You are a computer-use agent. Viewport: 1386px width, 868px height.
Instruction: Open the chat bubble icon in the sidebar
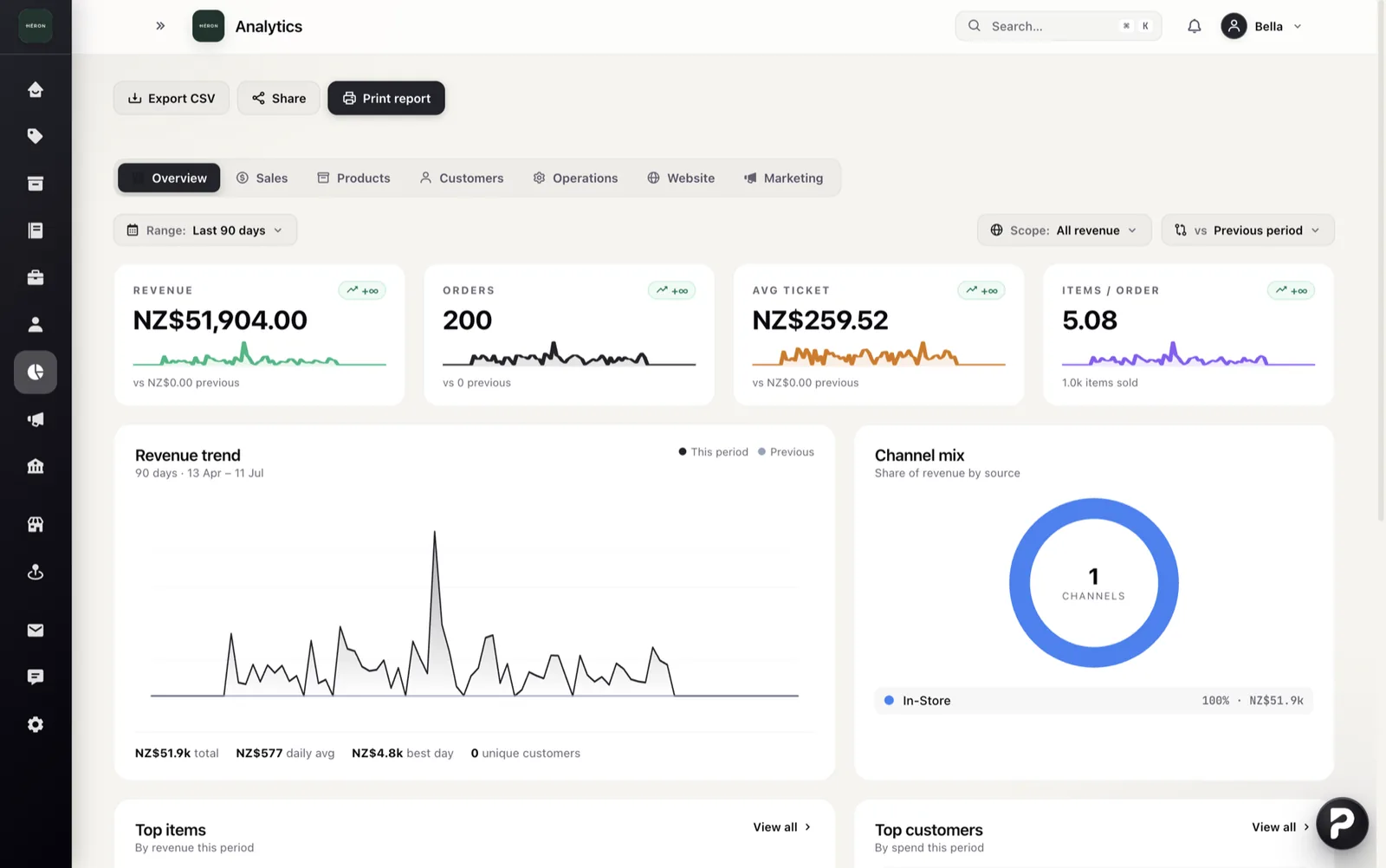[x=36, y=677]
